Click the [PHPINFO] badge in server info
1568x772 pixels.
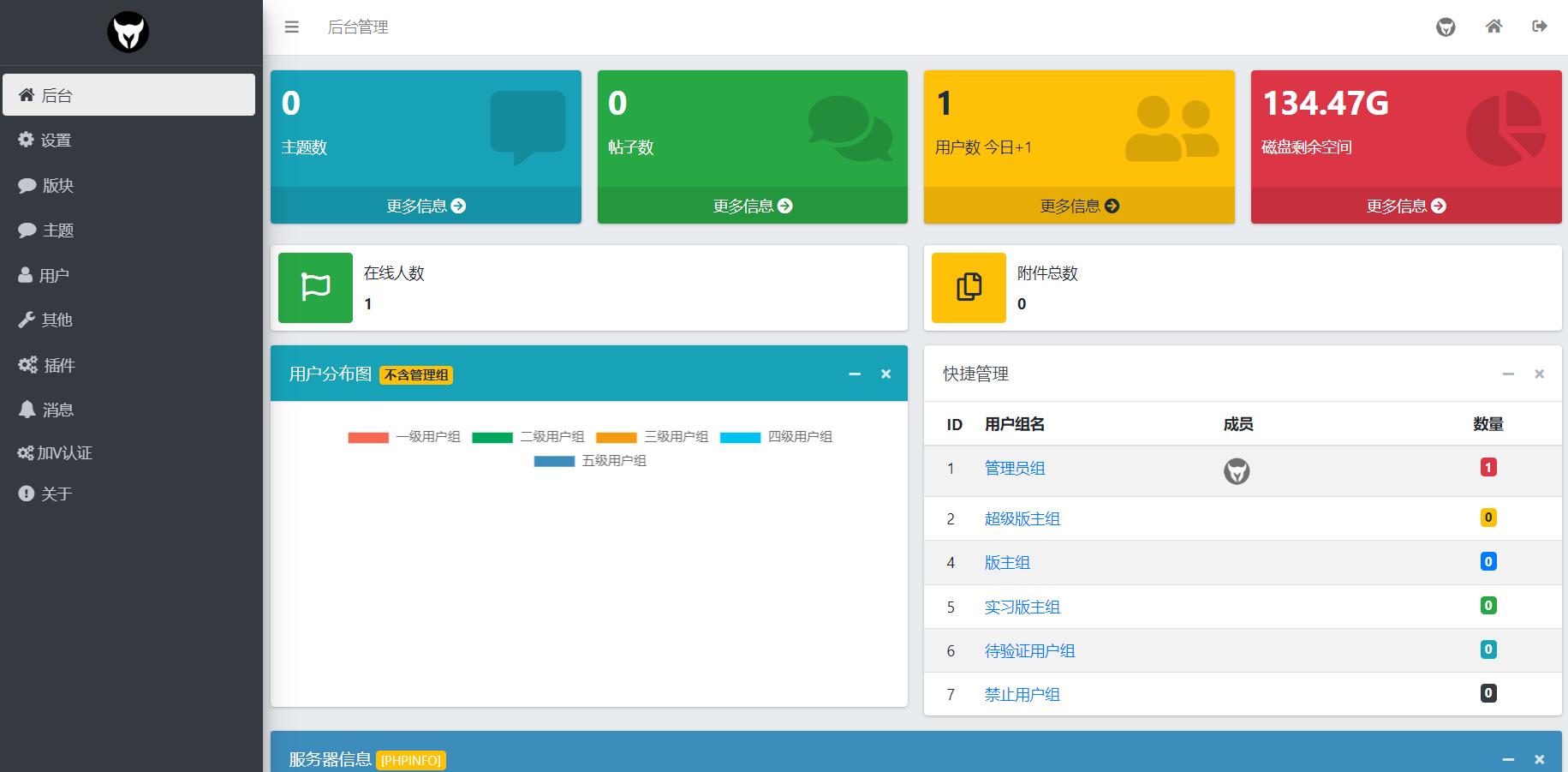point(410,760)
